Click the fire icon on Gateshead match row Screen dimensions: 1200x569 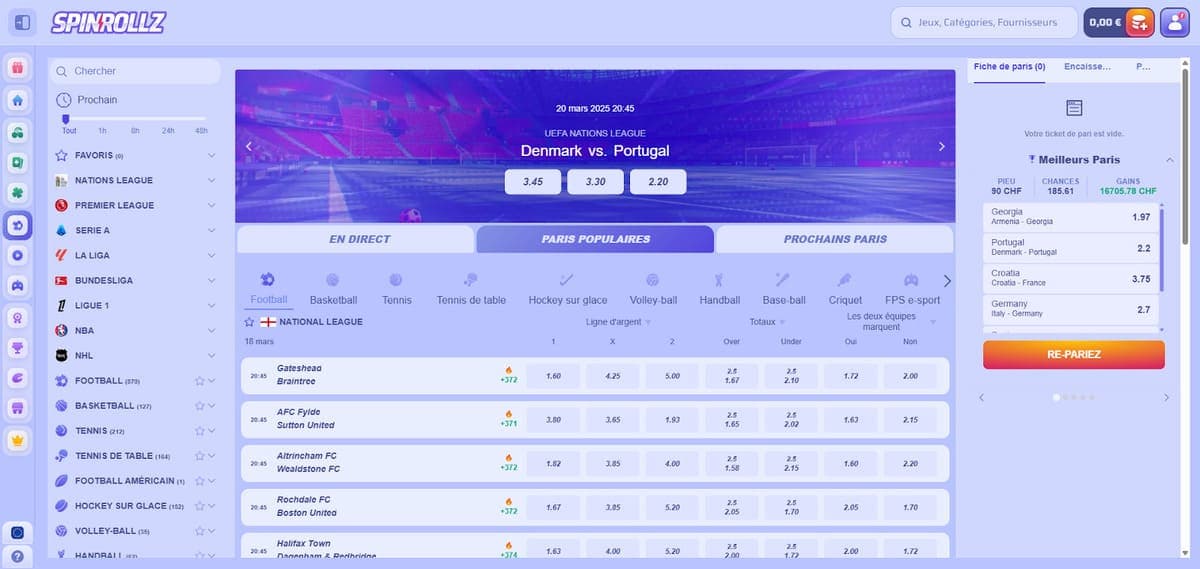pyautogui.click(x=509, y=370)
